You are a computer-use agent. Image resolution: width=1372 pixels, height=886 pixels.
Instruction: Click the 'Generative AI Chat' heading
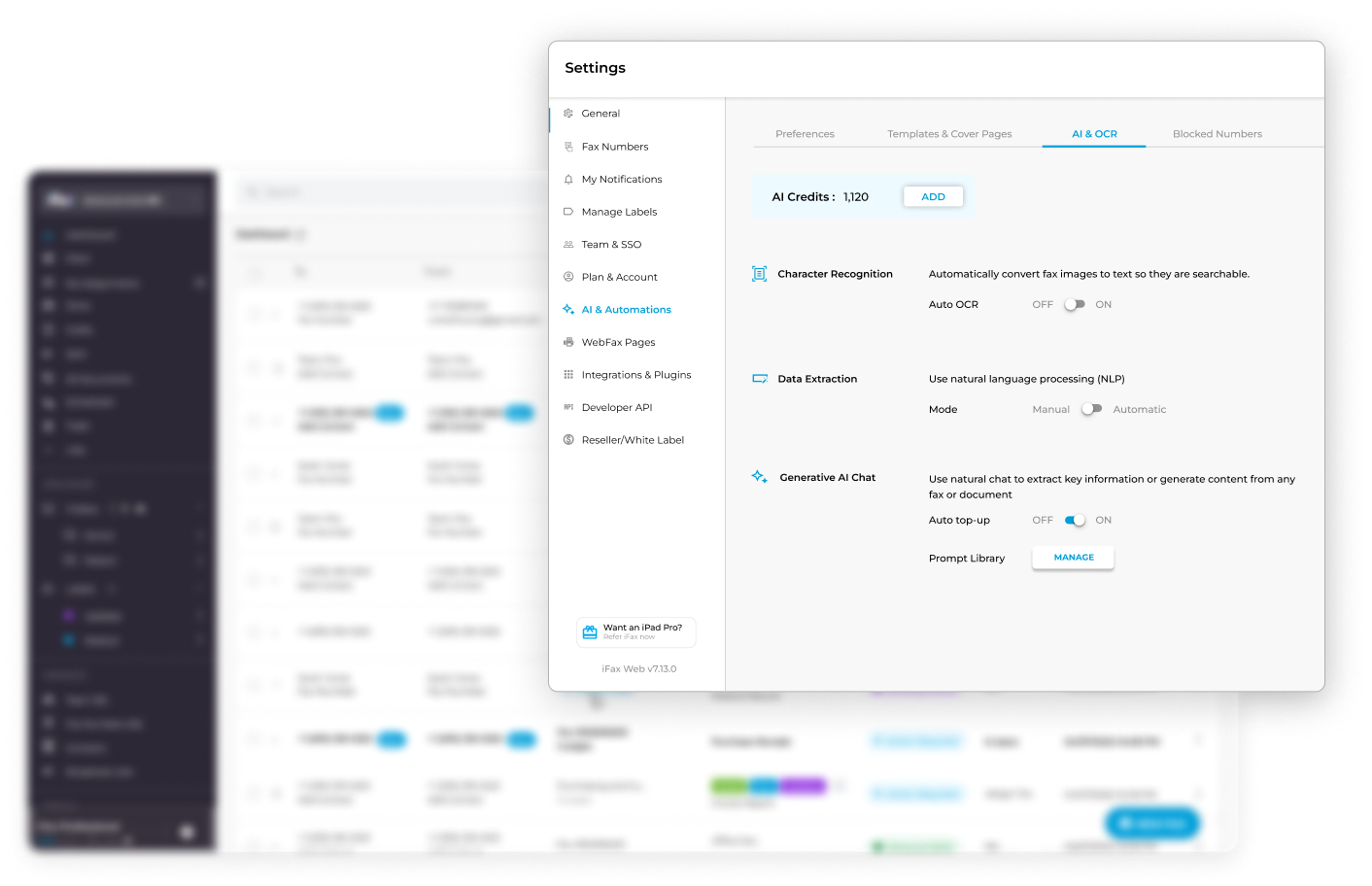(828, 478)
